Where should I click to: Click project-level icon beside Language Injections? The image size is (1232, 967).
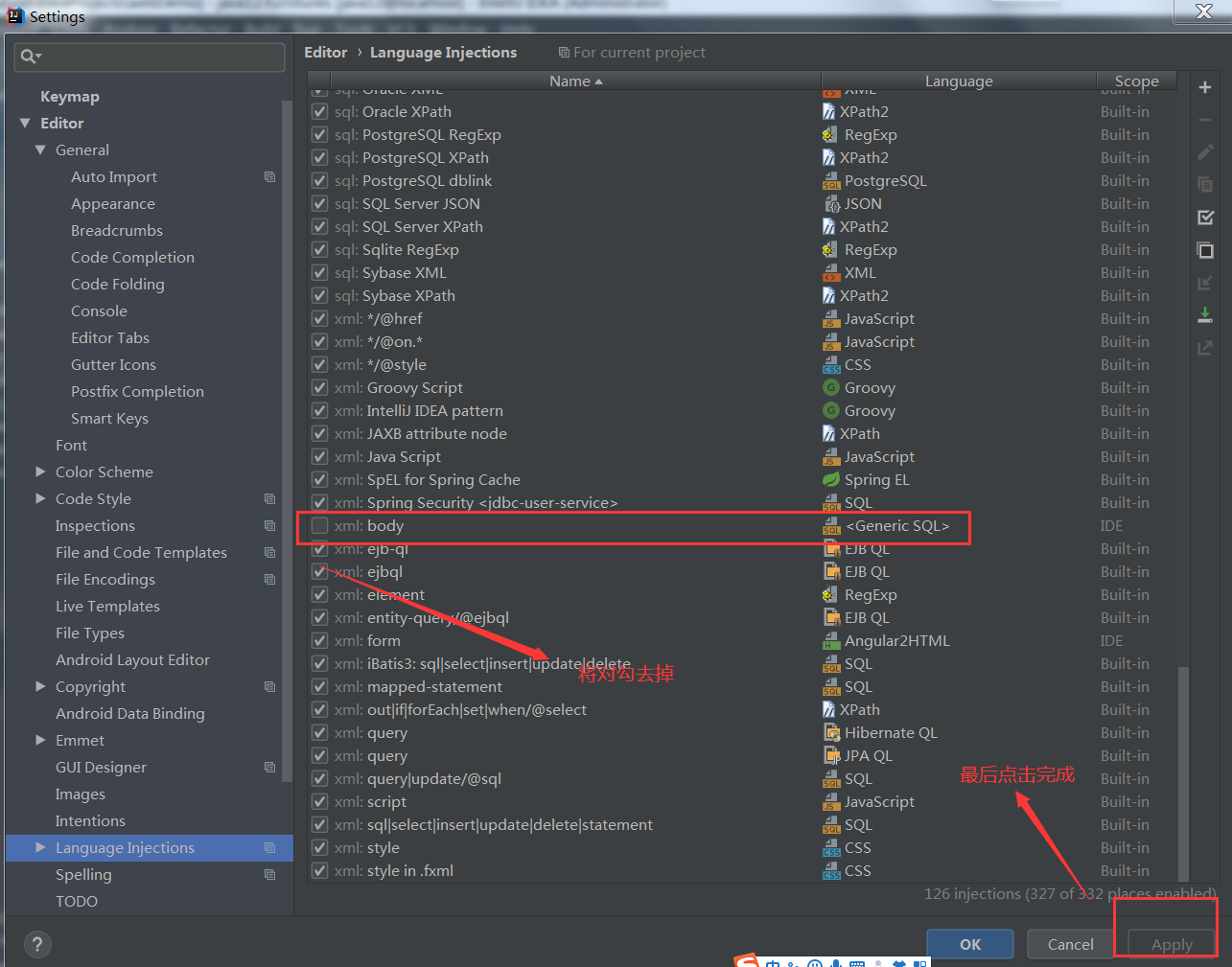click(x=269, y=848)
